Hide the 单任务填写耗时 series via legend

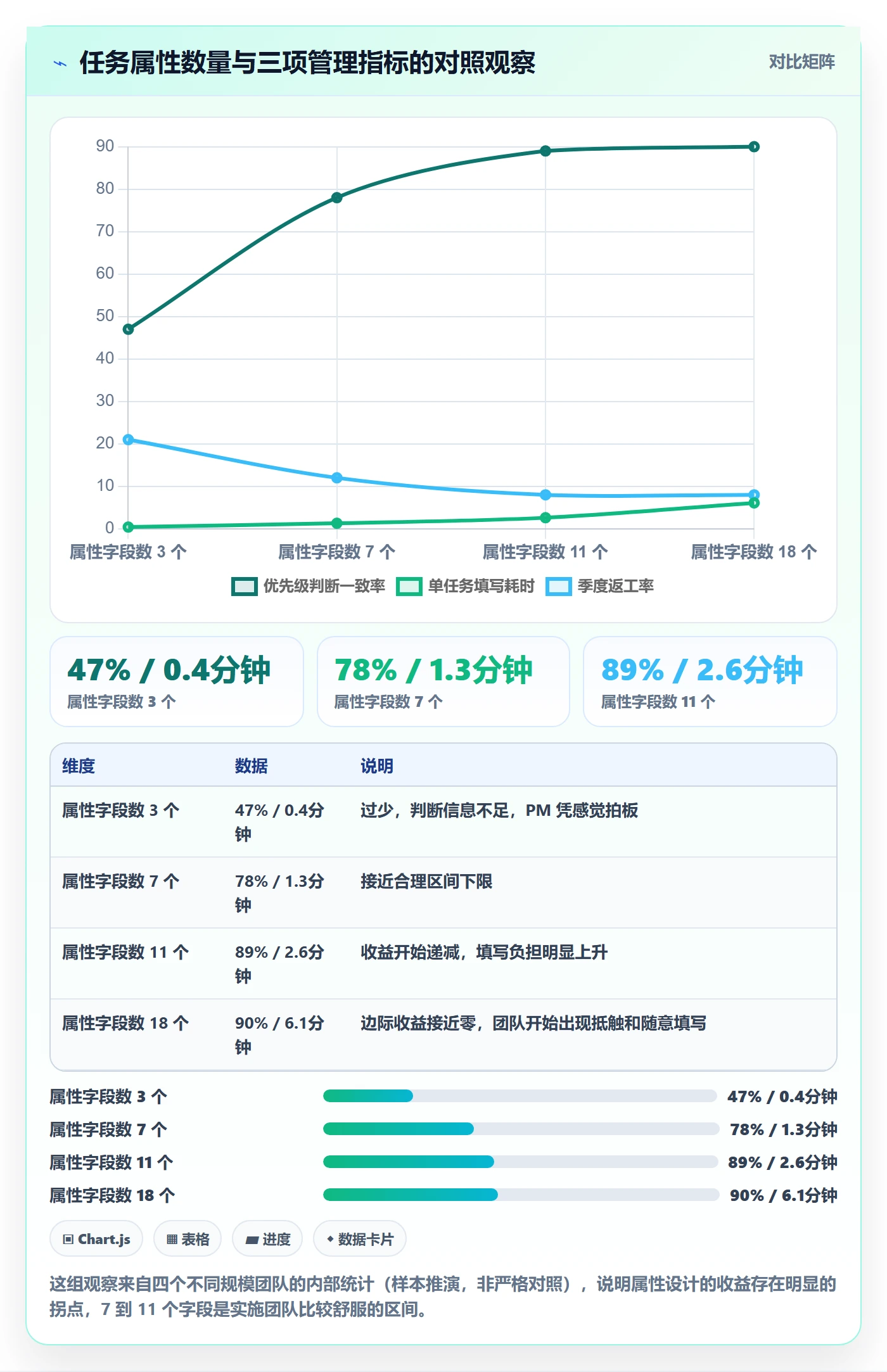(x=466, y=586)
